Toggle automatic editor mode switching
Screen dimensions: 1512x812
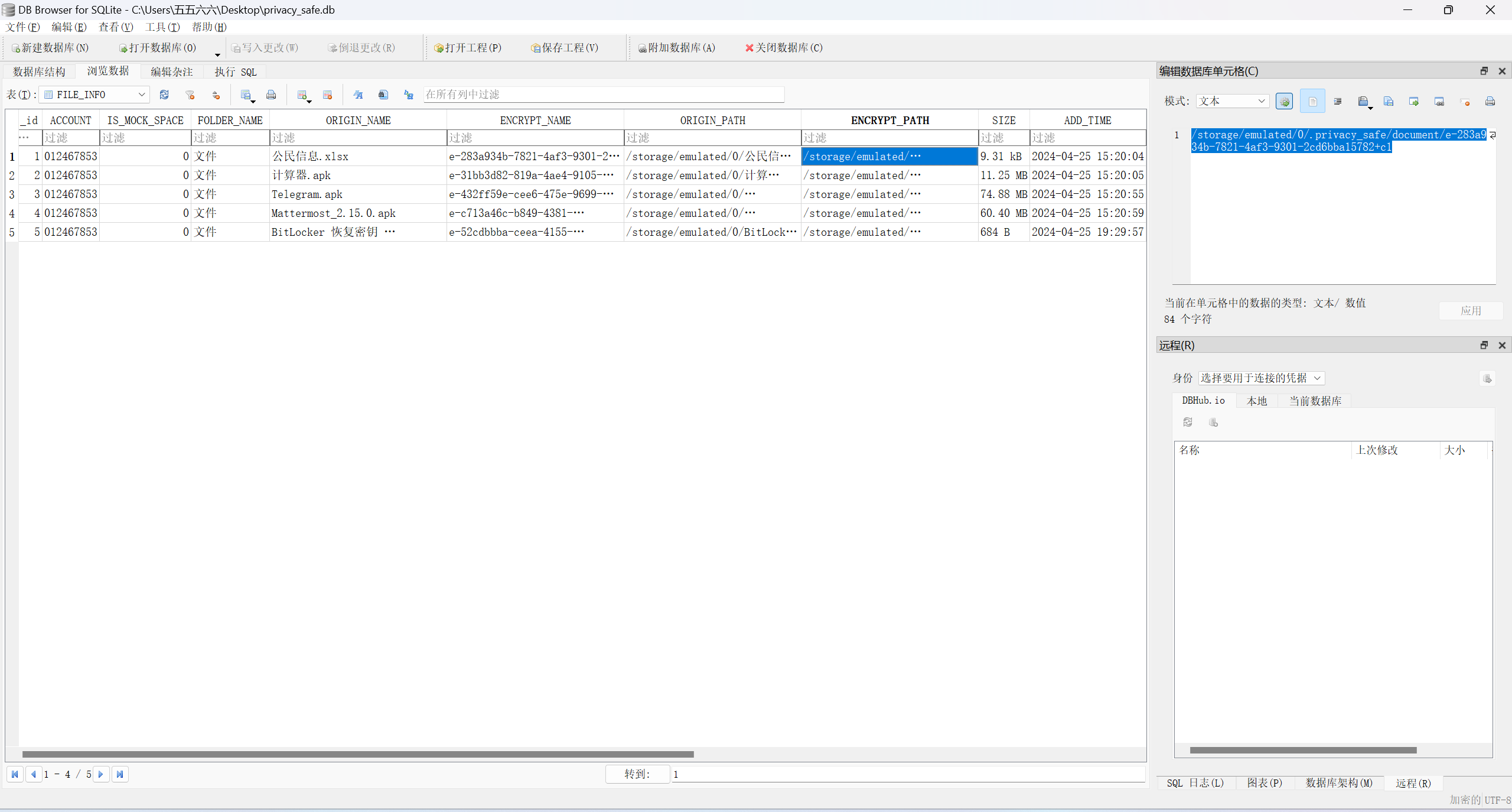pos(1284,102)
